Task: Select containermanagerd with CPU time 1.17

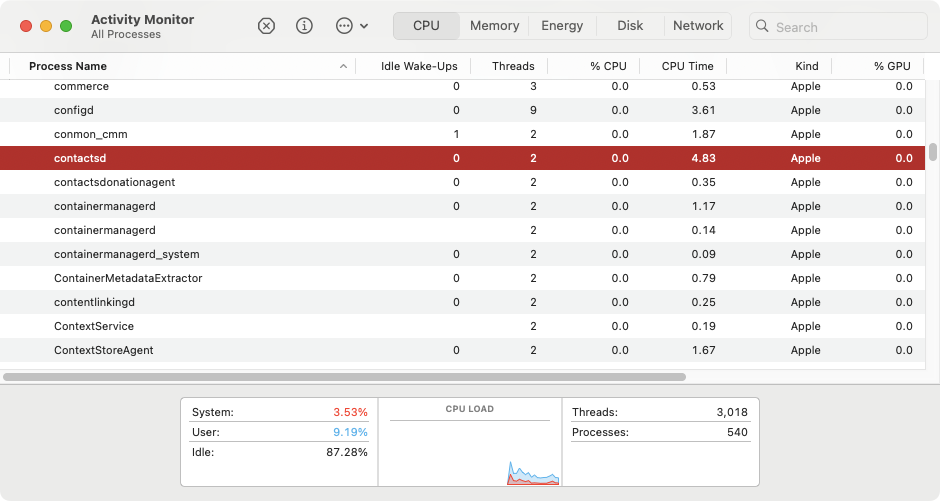Action: click(462, 206)
